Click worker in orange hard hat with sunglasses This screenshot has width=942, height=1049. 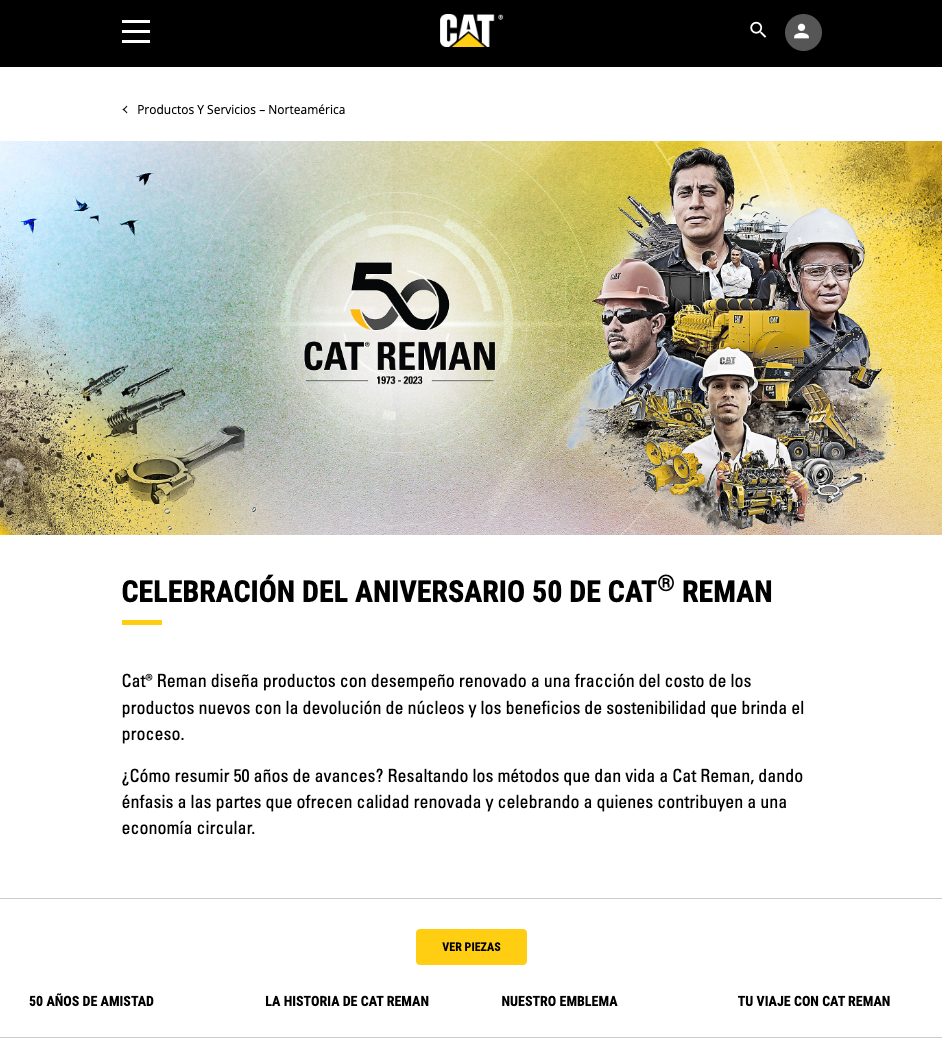click(x=632, y=314)
